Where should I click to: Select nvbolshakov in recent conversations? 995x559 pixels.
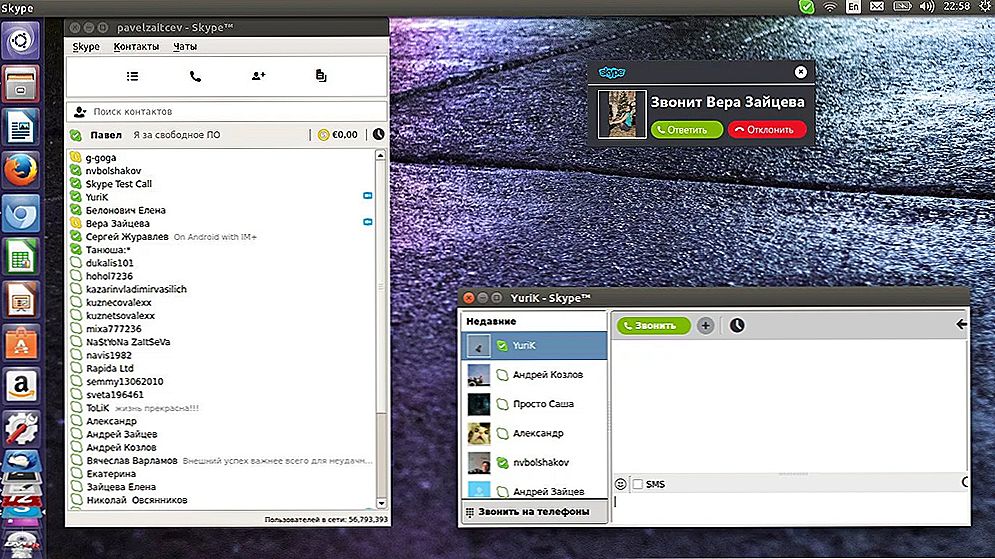click(x=534, y=463)
